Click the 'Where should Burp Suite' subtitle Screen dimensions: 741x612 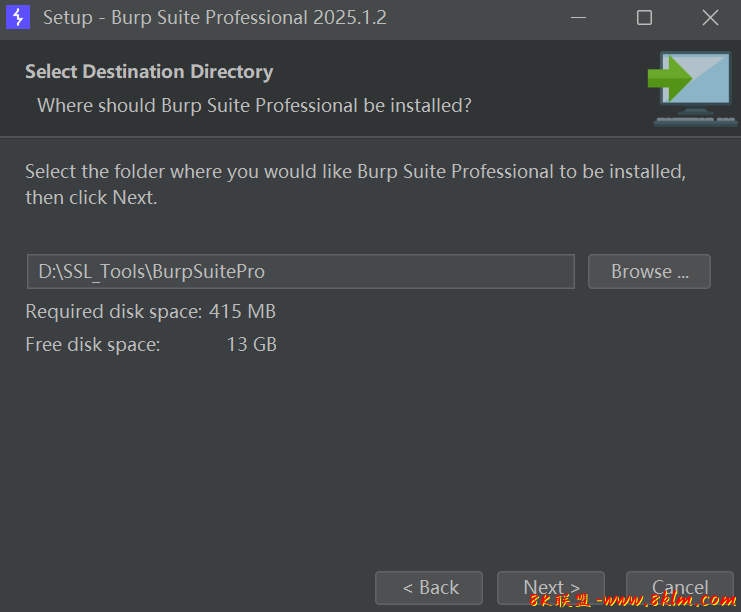(254, 105)
